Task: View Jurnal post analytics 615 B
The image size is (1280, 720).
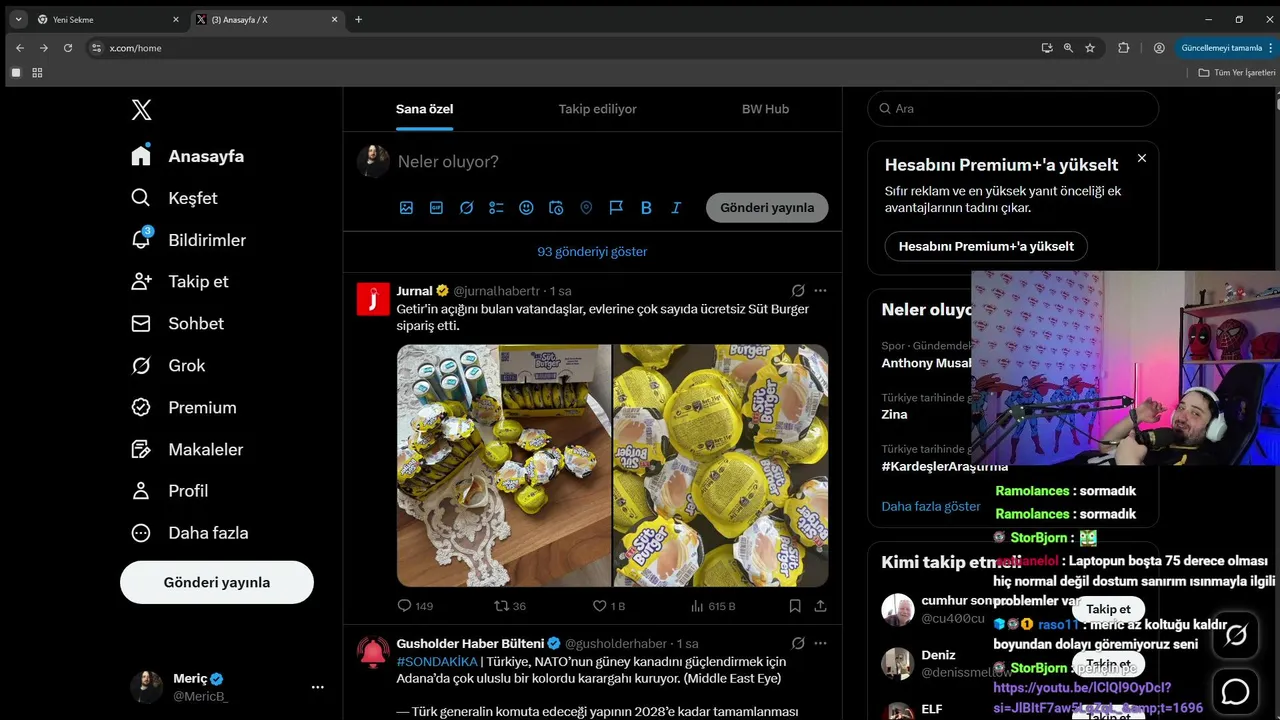Action: pos(712,606)
